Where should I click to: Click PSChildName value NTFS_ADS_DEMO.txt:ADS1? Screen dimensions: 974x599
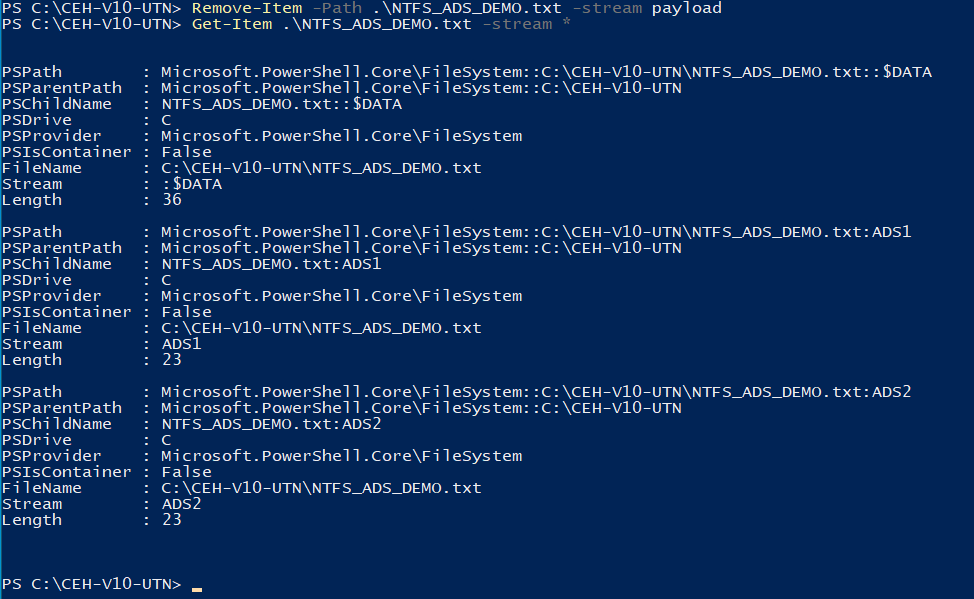(271, 264)
